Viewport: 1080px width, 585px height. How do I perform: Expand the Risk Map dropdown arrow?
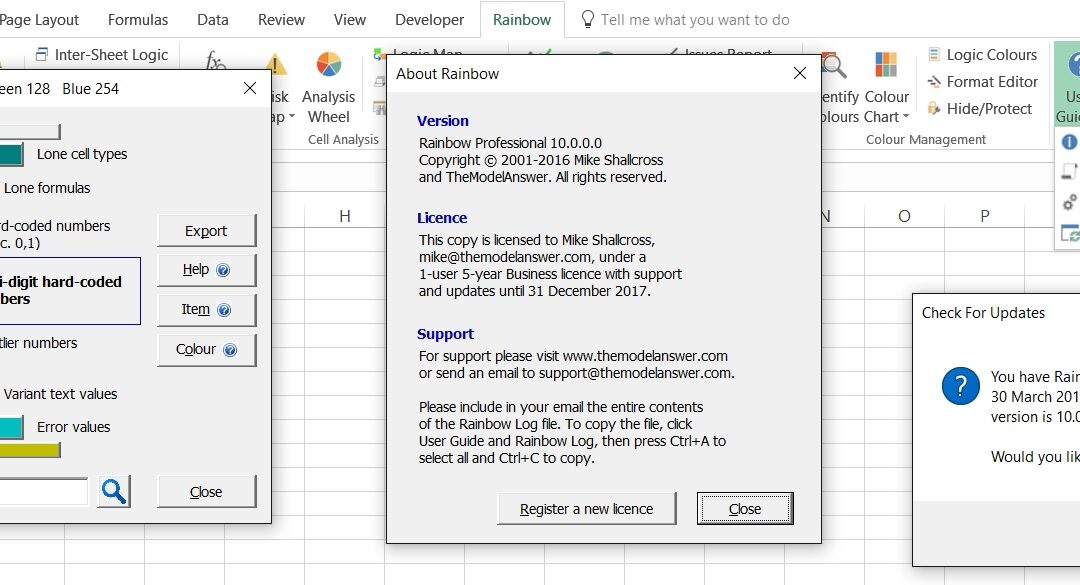(292, 116)
